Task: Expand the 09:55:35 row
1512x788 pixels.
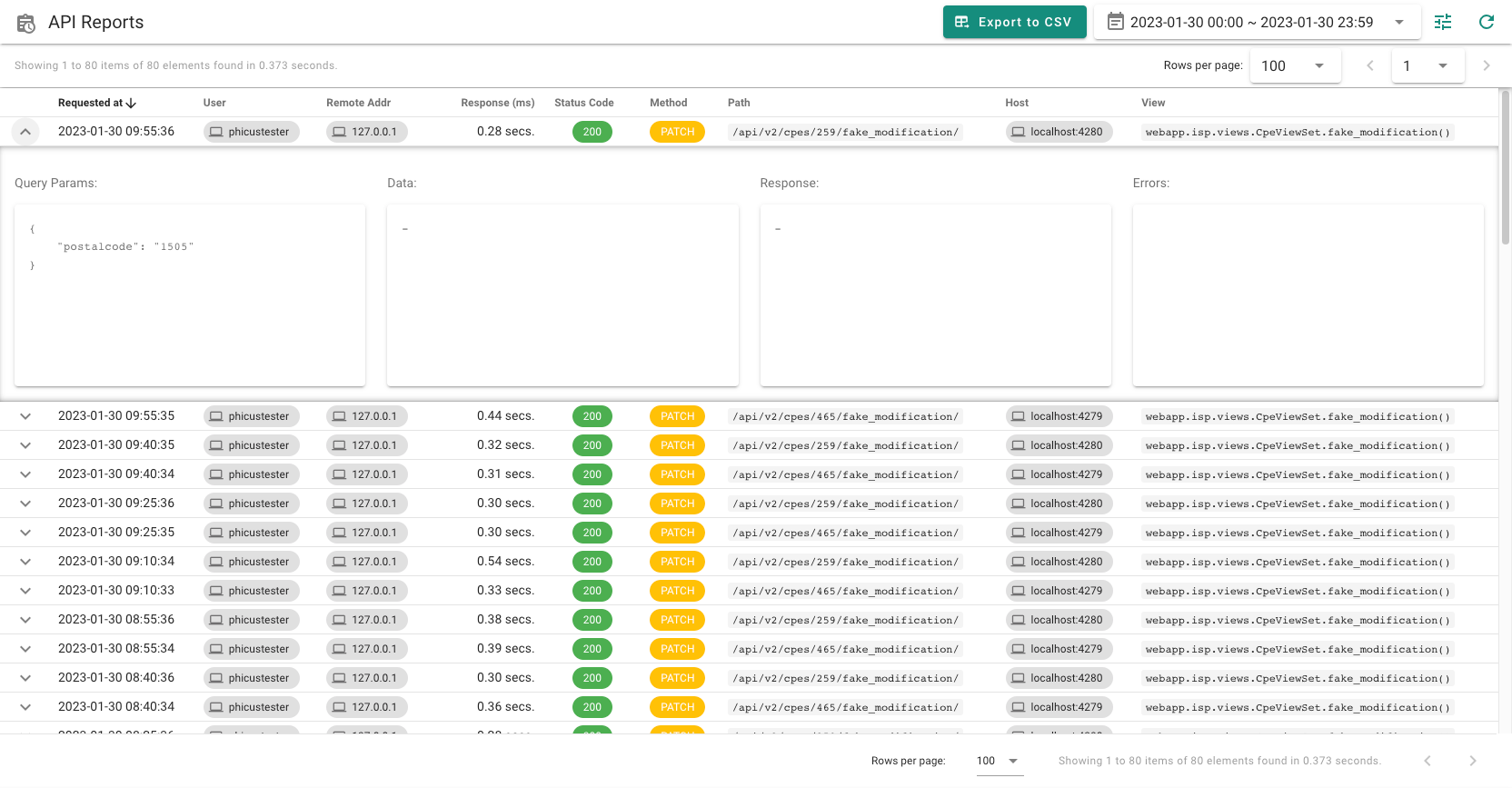Action: pos(25,416)
